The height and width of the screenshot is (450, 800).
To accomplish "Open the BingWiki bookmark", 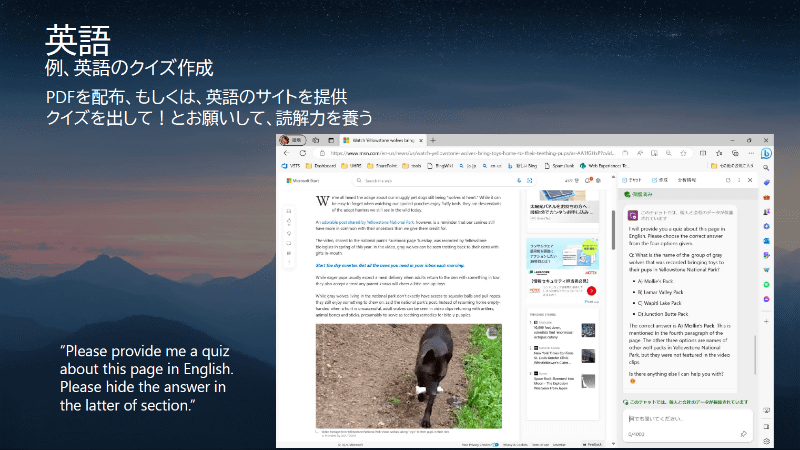I will pos(440,166).
